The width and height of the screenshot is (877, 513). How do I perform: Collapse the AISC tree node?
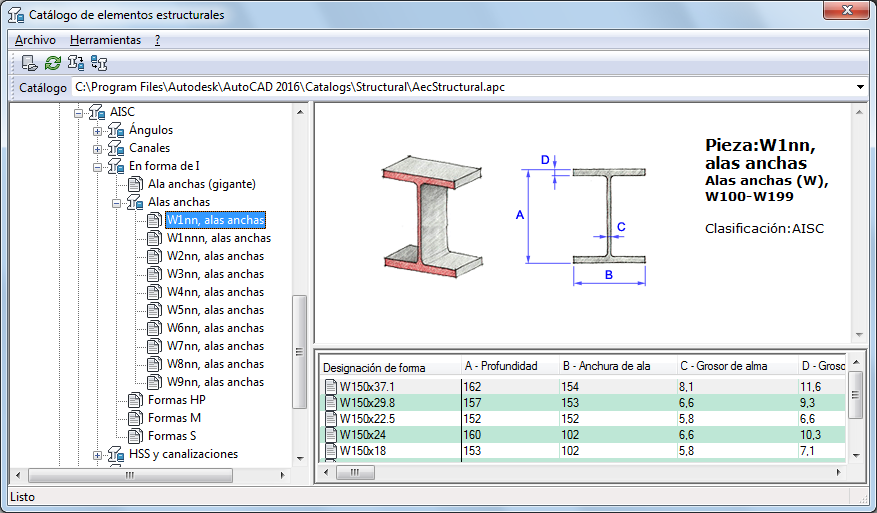[78, 113]
